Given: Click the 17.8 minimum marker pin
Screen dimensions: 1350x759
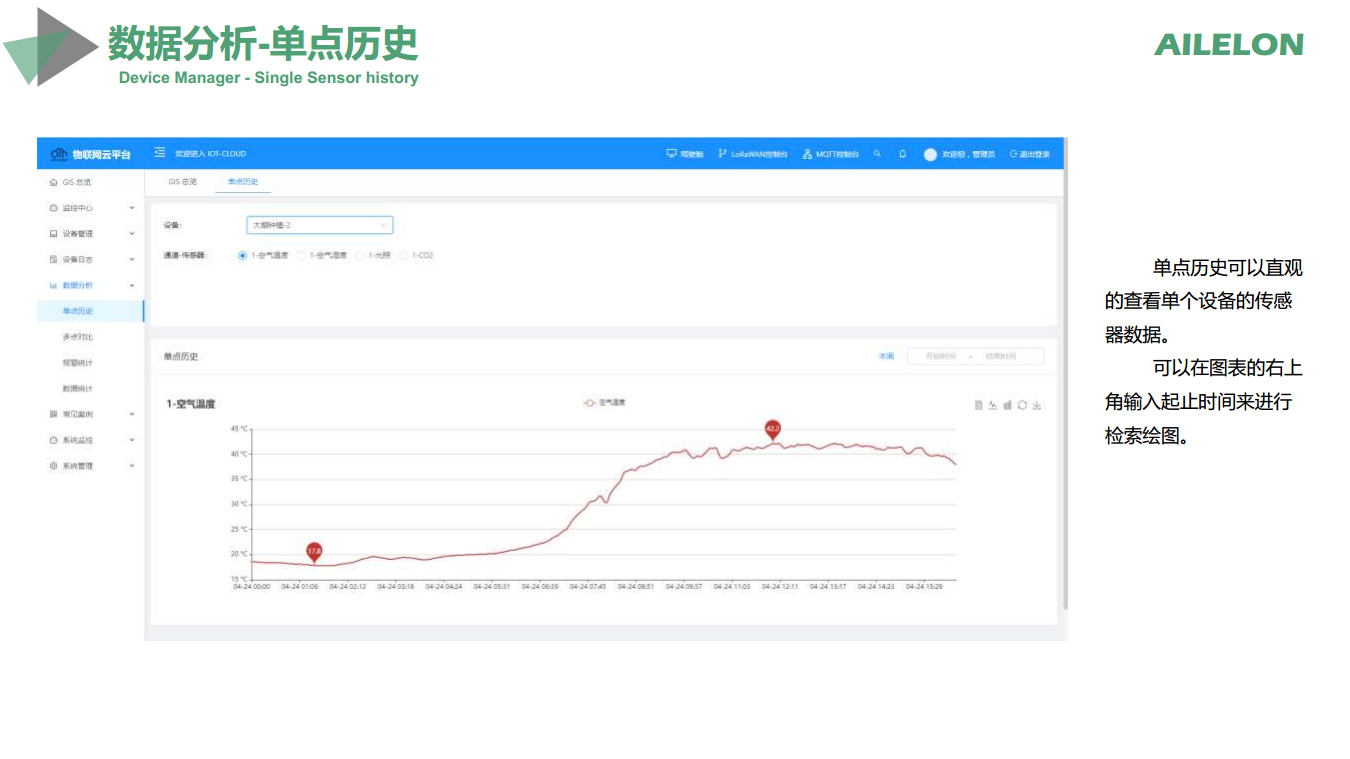Looking at the screenshot, I should tap(314, 552).
